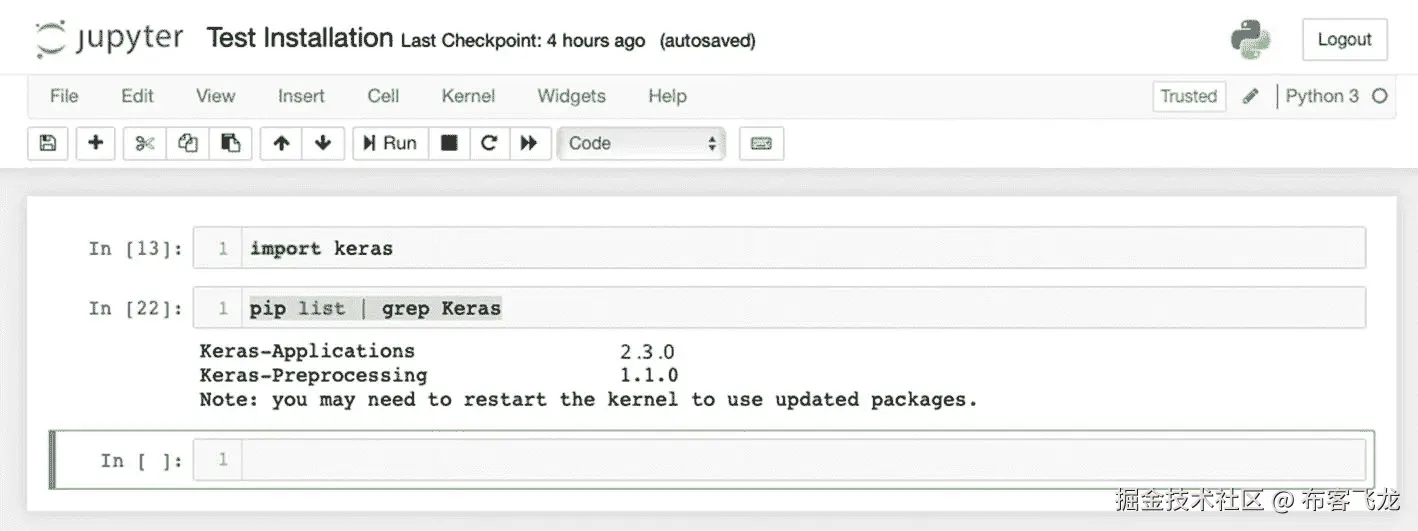This screenshot has height=531, width=1418.
Task: Click the Trusted notebook indicator
Action: (1188, 96)
